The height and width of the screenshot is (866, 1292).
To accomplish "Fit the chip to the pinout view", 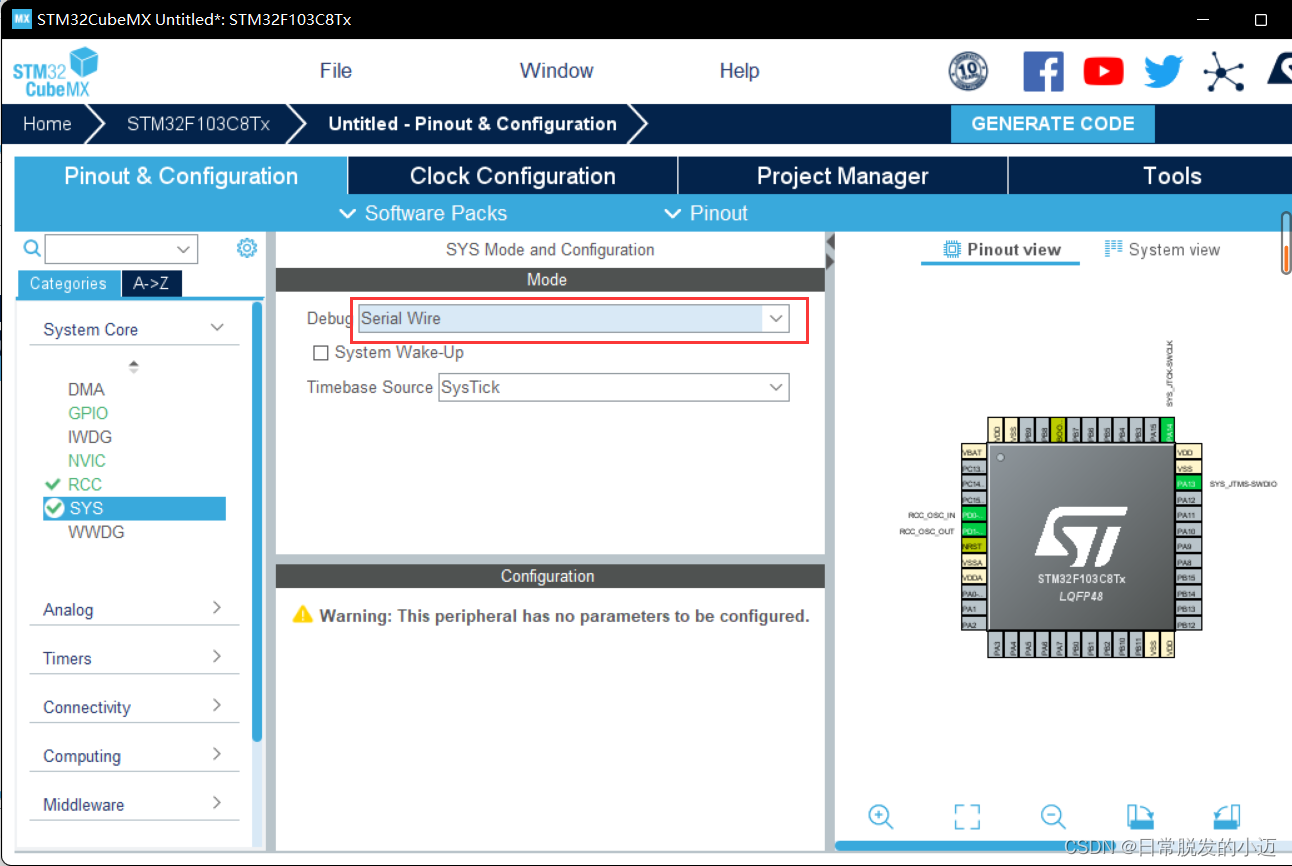I will point(967,816).
